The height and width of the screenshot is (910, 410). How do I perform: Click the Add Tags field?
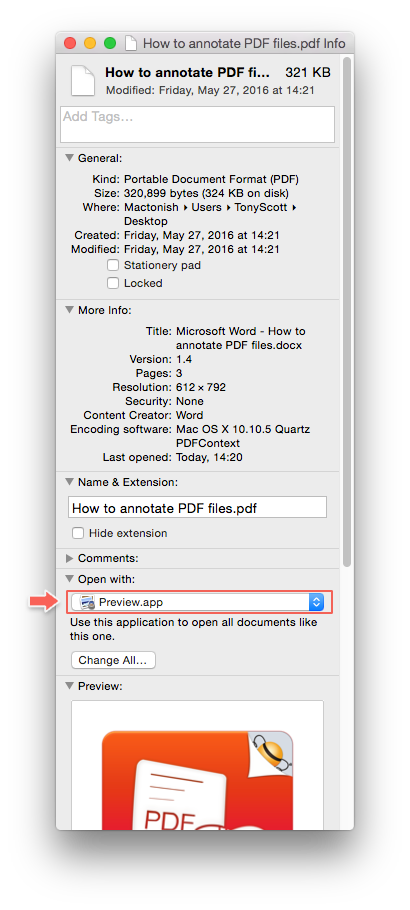coord(197,124)
